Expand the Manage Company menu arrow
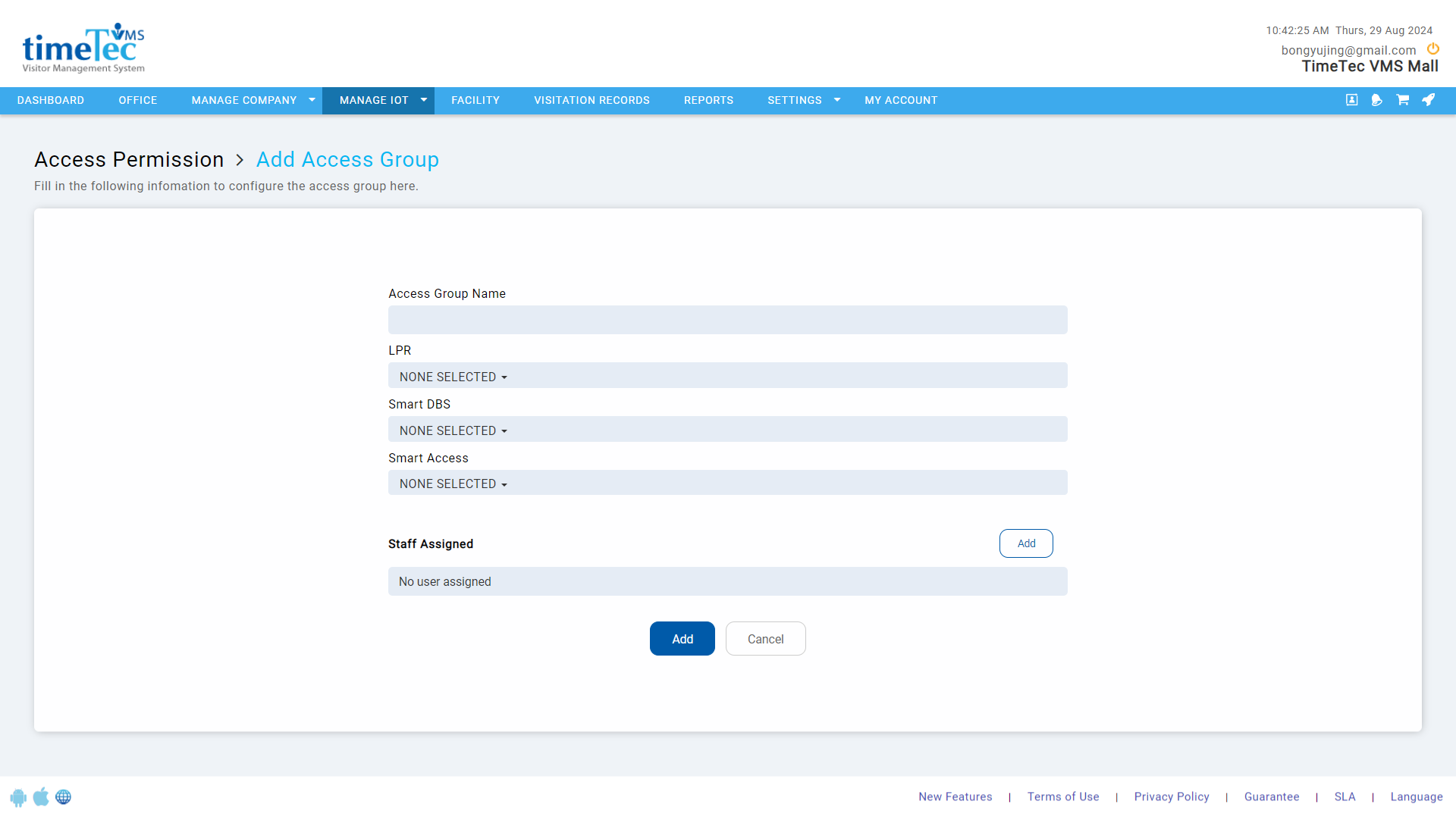The image size is (1456, 817). coord(312,100)
